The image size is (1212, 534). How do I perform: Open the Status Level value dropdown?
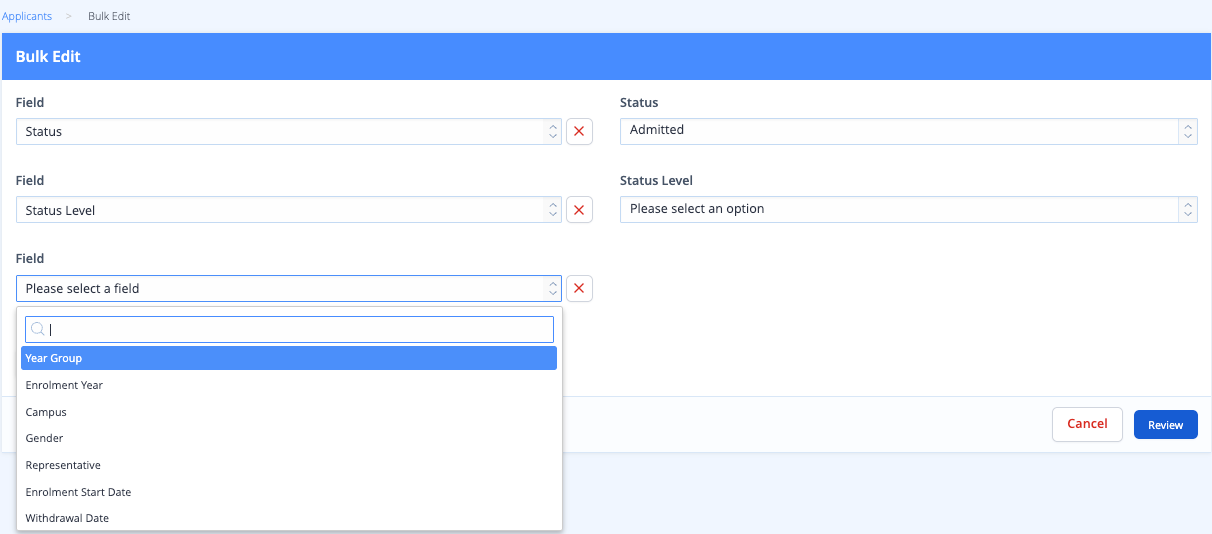click(x=908, y=209)
